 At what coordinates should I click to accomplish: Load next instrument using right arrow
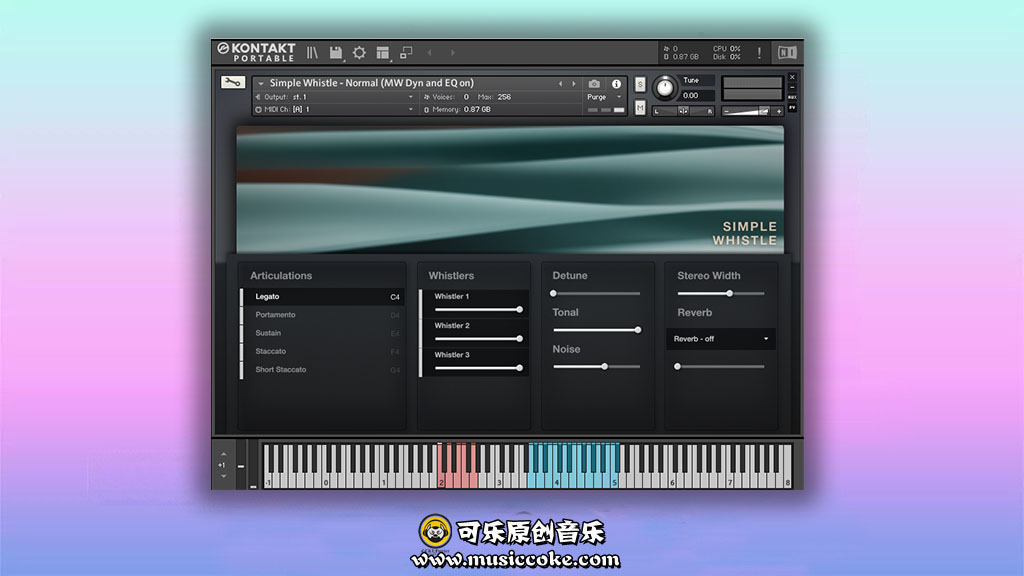click(573, 84)
